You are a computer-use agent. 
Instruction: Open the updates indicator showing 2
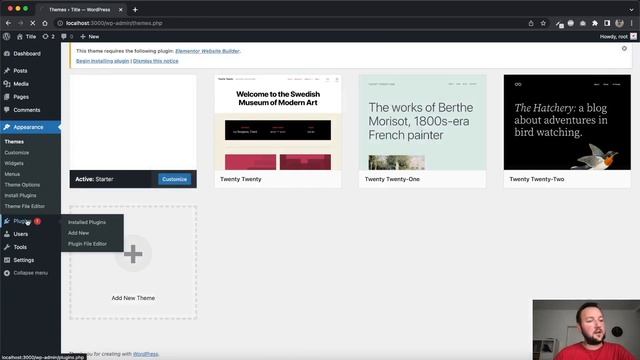pos(48,36)
